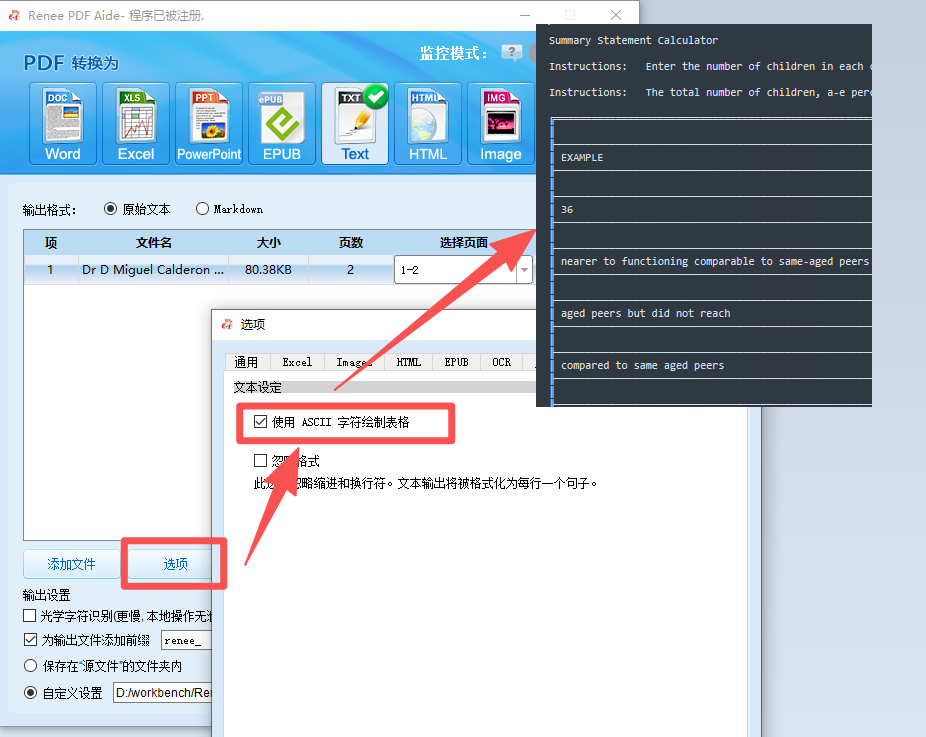Viewport: 926px width, 737px height.
Task: Open the help icon beside 监控模式
Action: point(512,54)
